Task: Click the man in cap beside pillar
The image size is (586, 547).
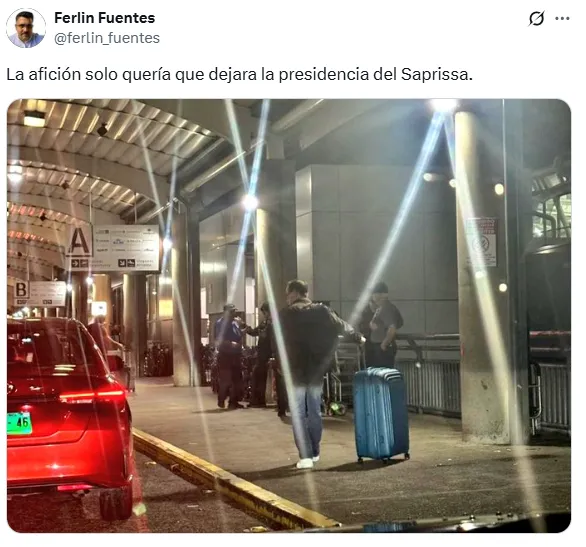Action: tap(381, 325)
